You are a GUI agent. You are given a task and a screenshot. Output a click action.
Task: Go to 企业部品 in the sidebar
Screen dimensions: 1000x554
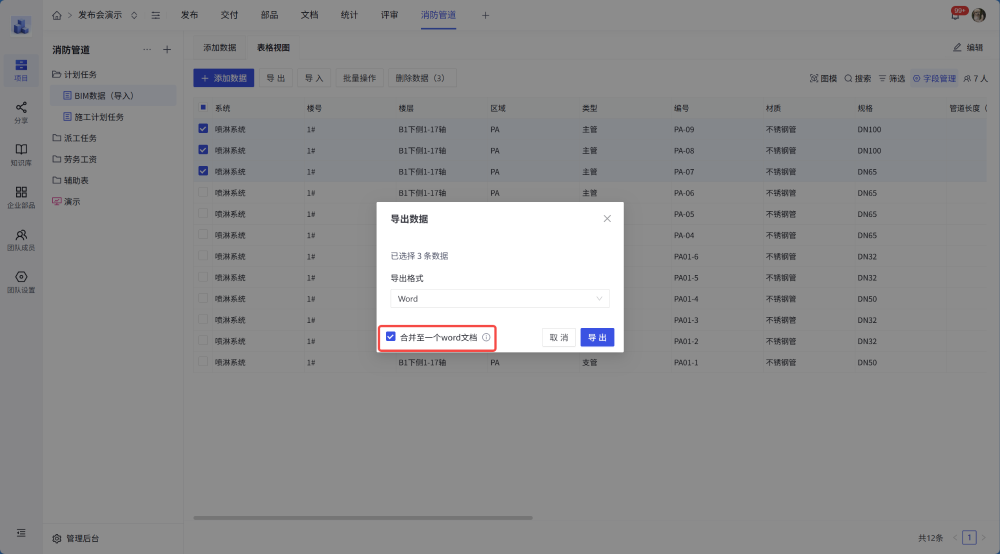tap(21, 196)
